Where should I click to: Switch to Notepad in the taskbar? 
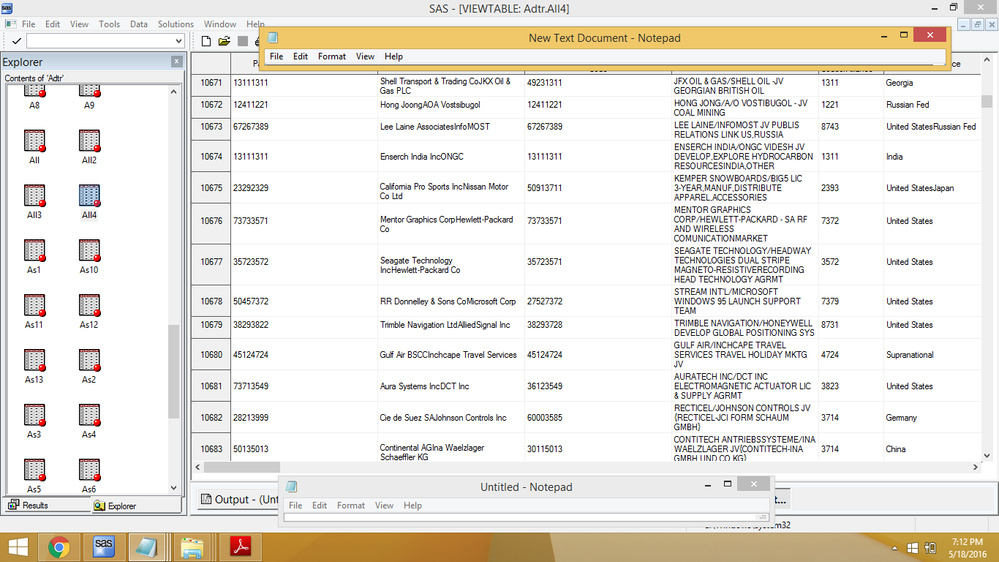[x=147, y=547]
